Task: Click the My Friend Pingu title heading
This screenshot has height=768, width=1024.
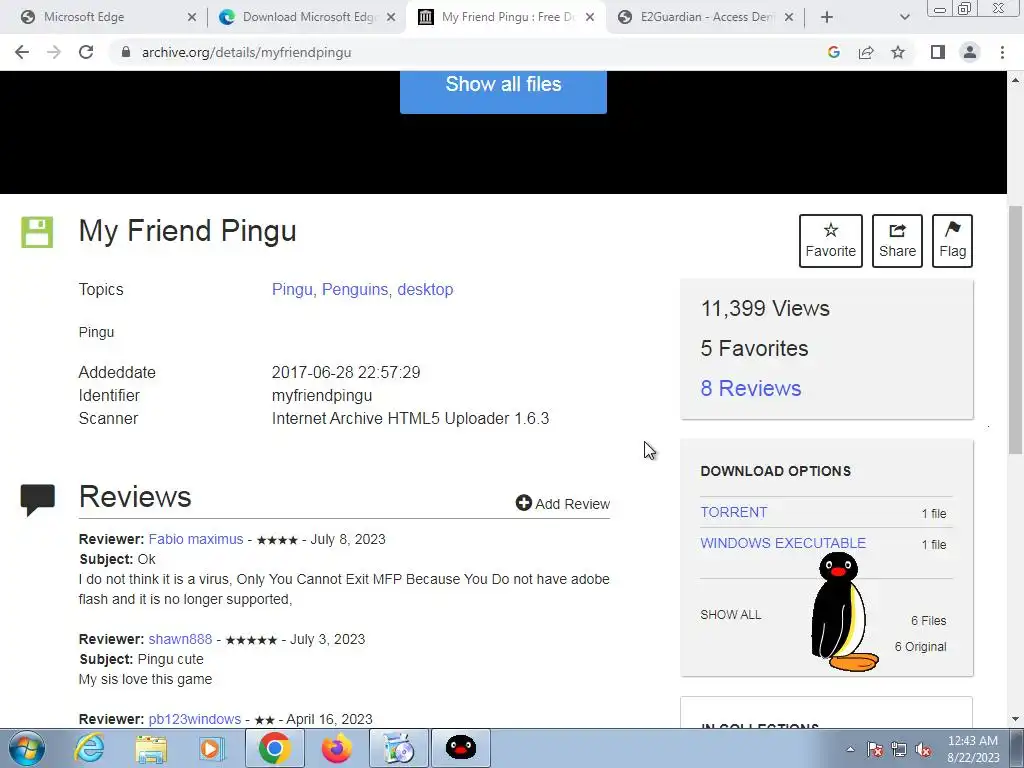Action: pyautogui.click(x=187, y=231)
